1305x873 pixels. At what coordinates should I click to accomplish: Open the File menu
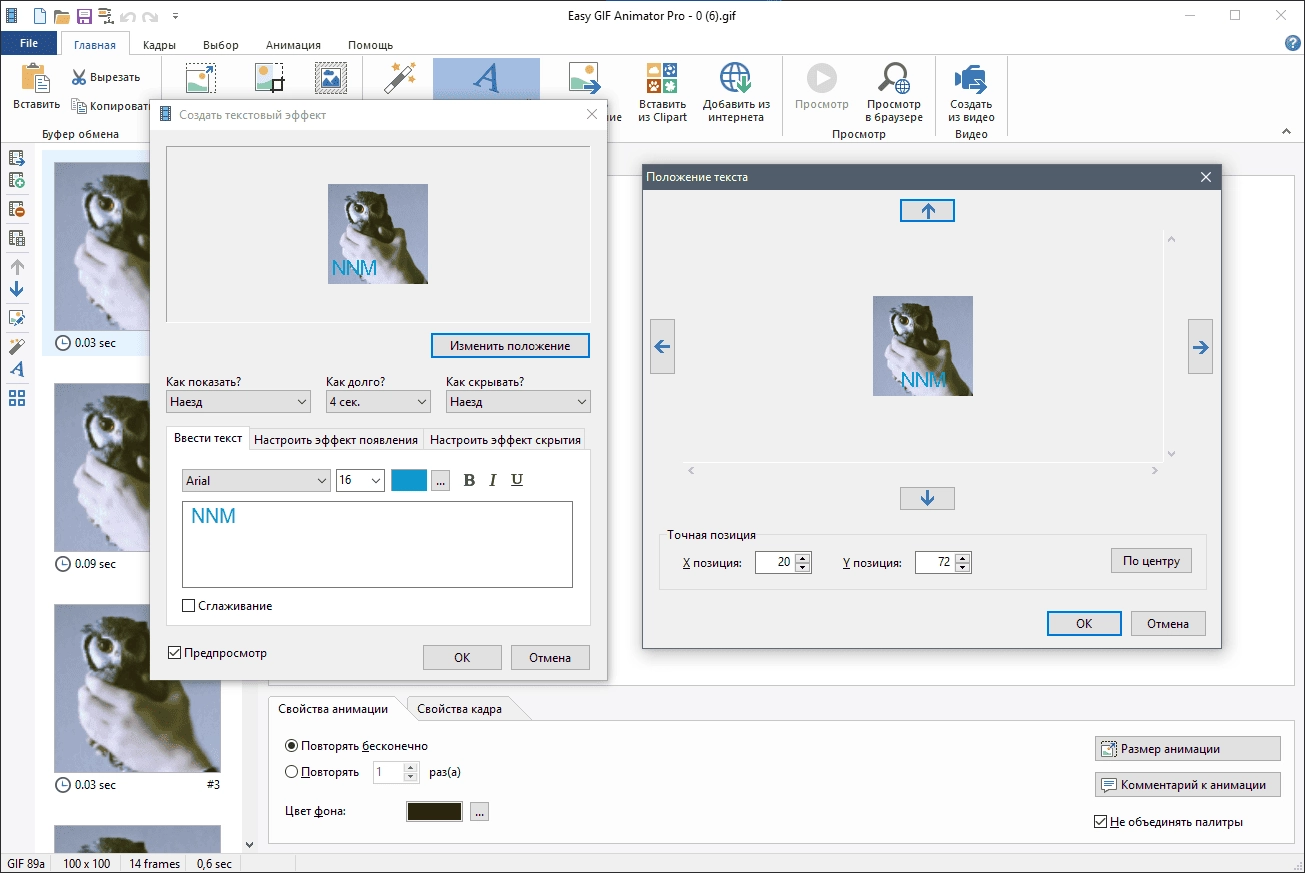click(29, 44)
